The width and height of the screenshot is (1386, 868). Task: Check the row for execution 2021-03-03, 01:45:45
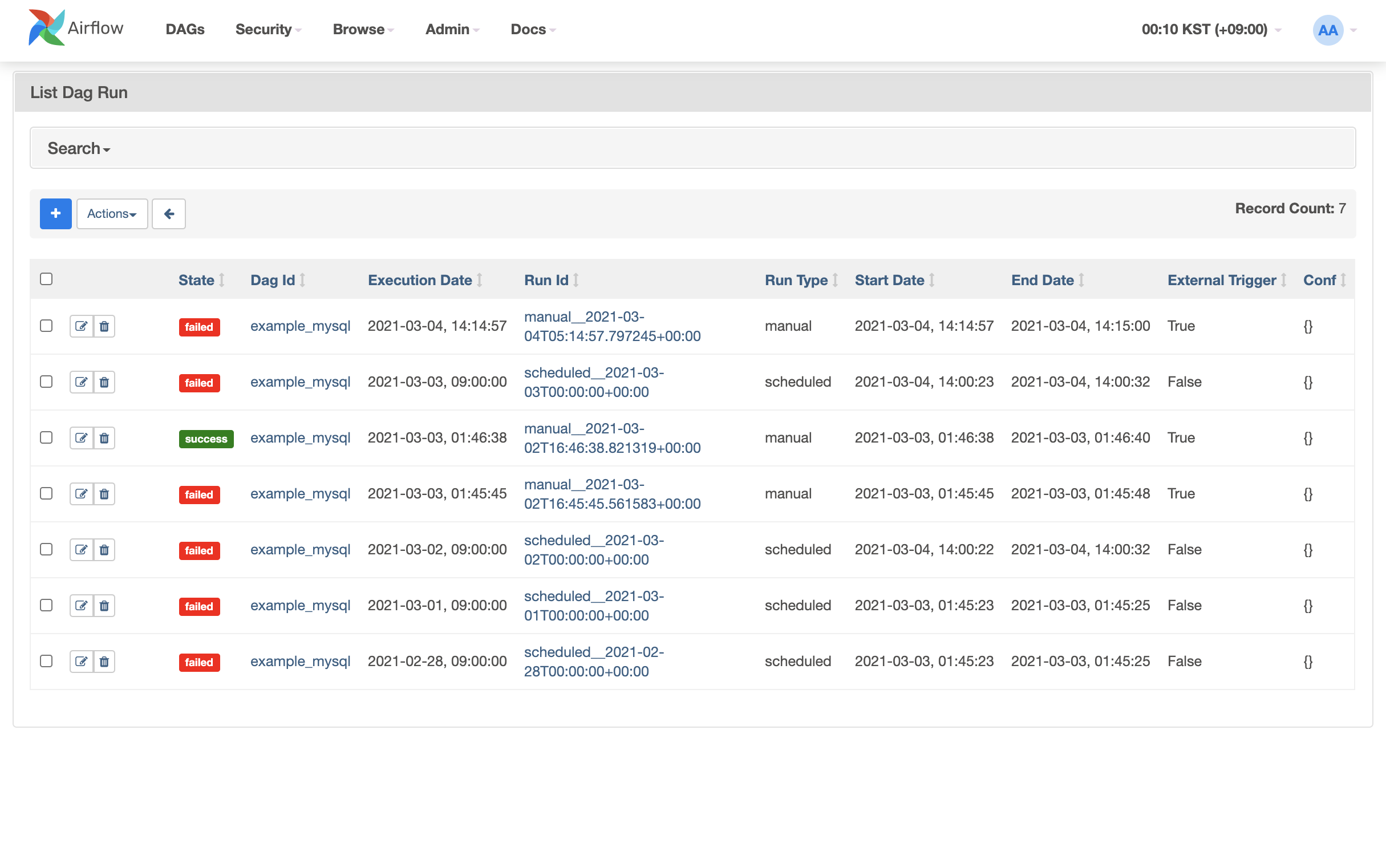(47, 494)
